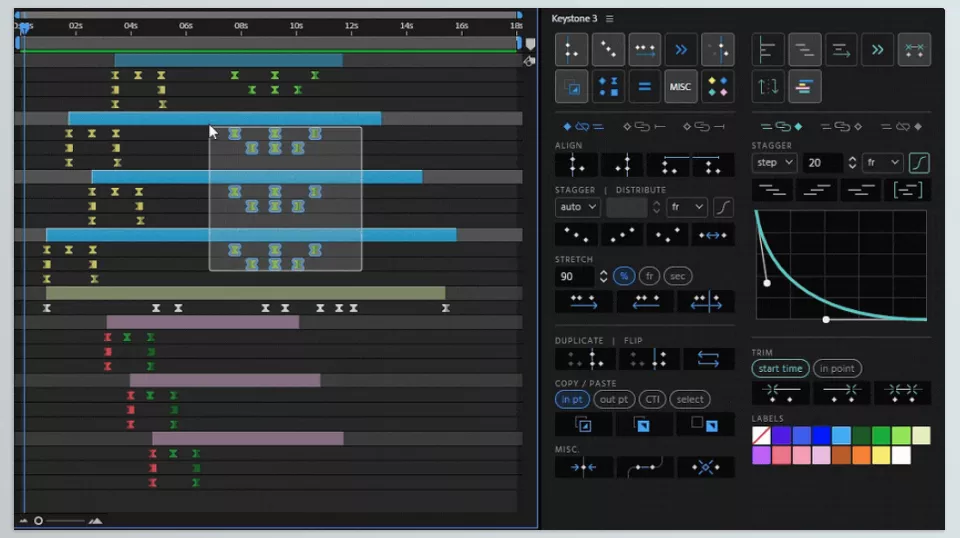
Task: Open the keyframe stagger 'fr' unit dropdown
Action: pyautogui.click(x=687, y=207)
